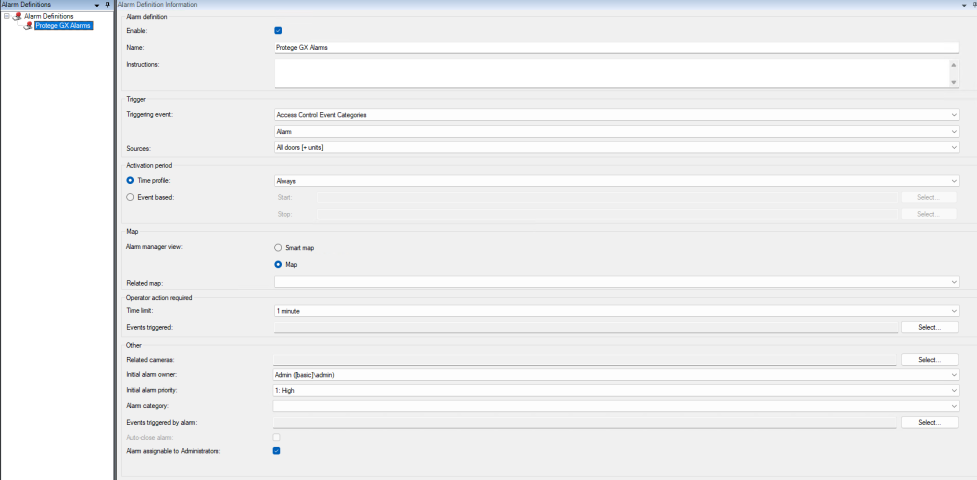Open the Time limit dropdown
The height and width of the screenshot is (480, 977).
tap(616, 311)
